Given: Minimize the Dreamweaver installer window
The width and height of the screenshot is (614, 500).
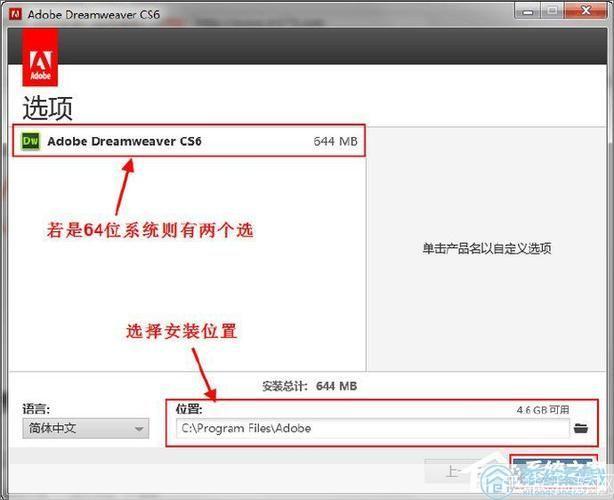Looking at the screenshot, I should [x=527, y=11].
